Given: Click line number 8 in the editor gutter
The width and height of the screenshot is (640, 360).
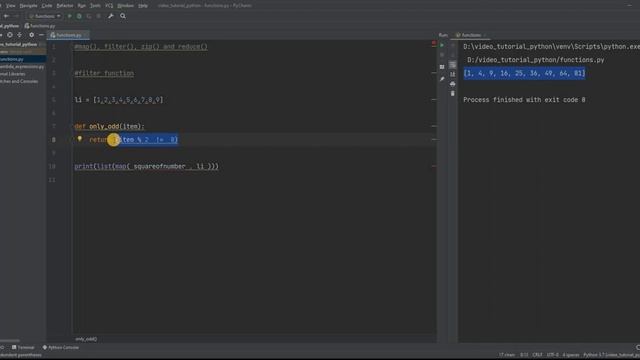Looking at the screenshot, I should [53, 140].
